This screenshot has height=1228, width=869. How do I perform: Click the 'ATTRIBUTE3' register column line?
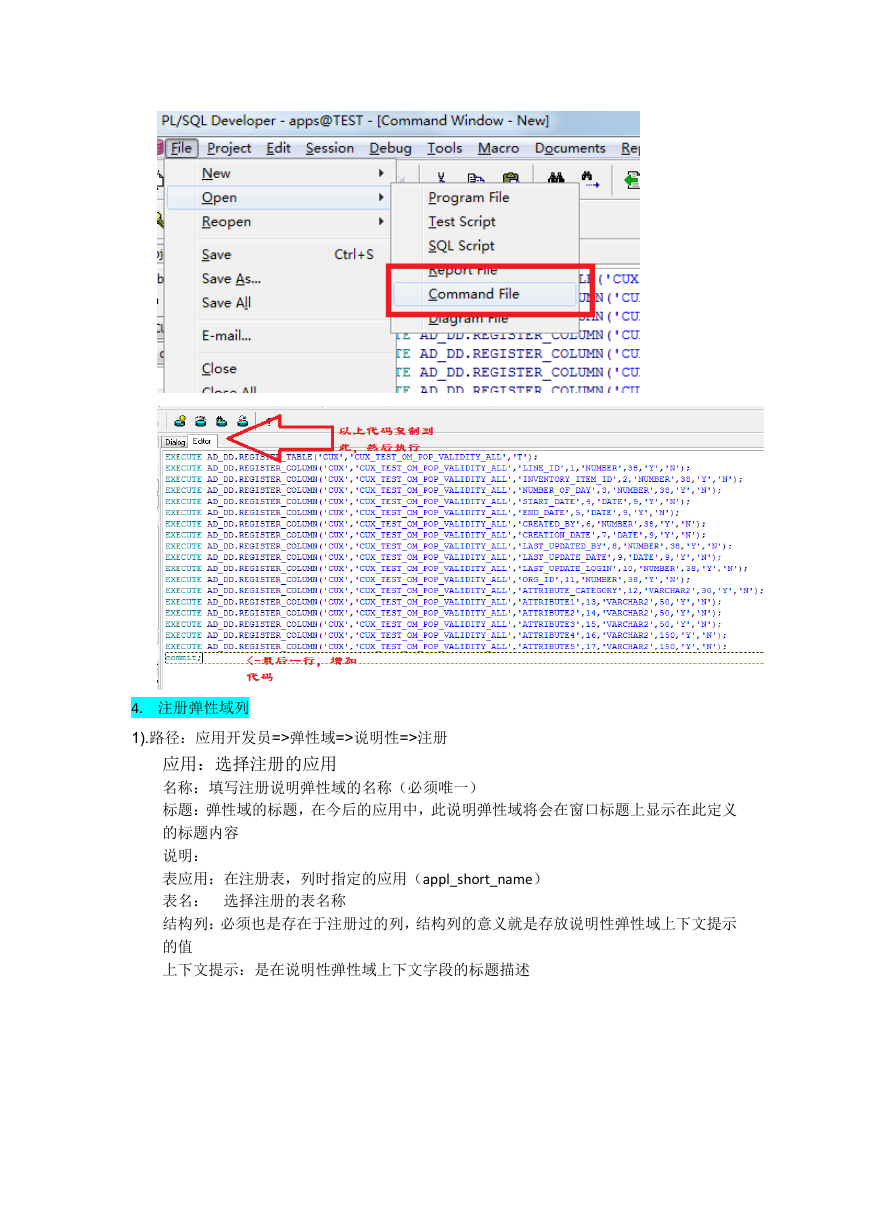pyautogui.click(x=445, y=624)
